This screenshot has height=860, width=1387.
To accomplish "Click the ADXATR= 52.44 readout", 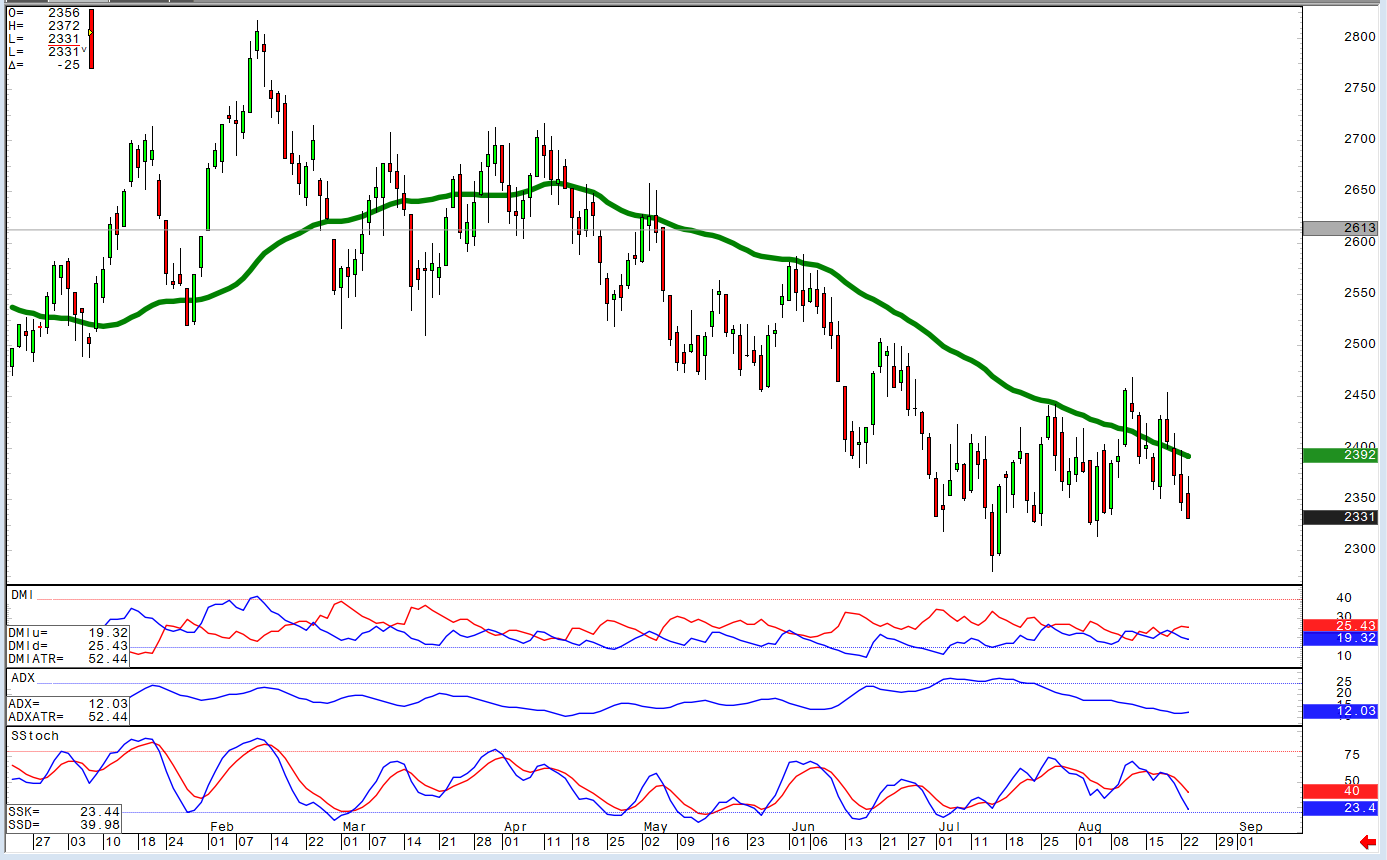I will pyautogui.click(x=68, y=717).
